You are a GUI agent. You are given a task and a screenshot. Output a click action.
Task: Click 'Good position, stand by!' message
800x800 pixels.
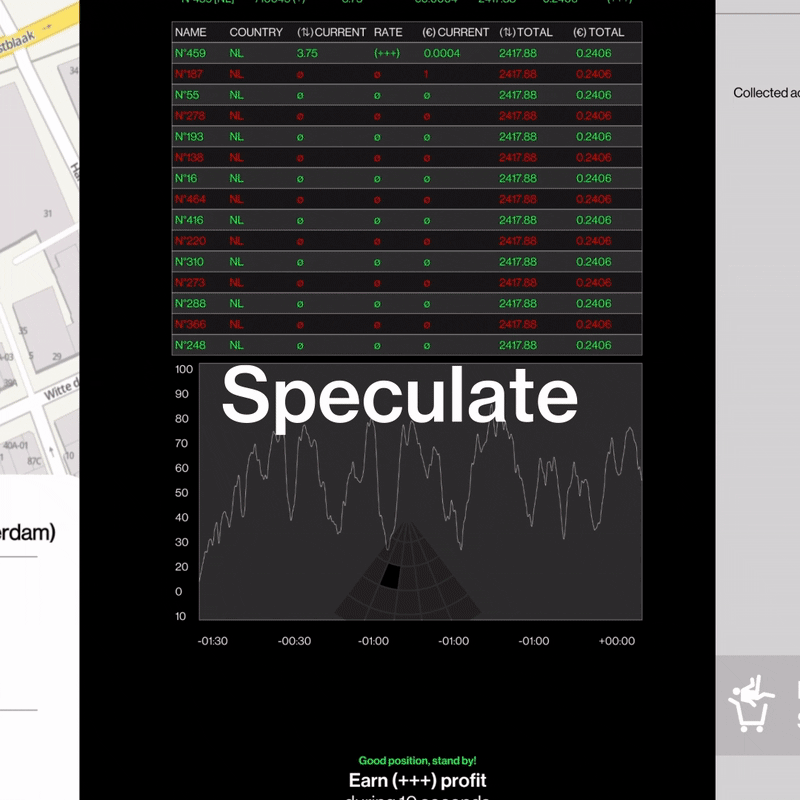(417, 761)
